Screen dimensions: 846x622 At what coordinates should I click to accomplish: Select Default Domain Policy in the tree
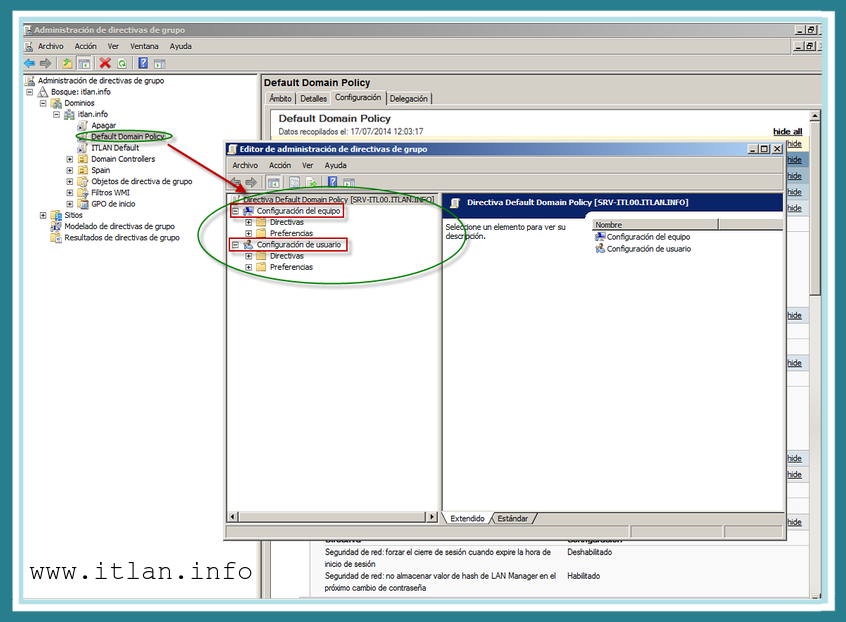pos(127,136)
